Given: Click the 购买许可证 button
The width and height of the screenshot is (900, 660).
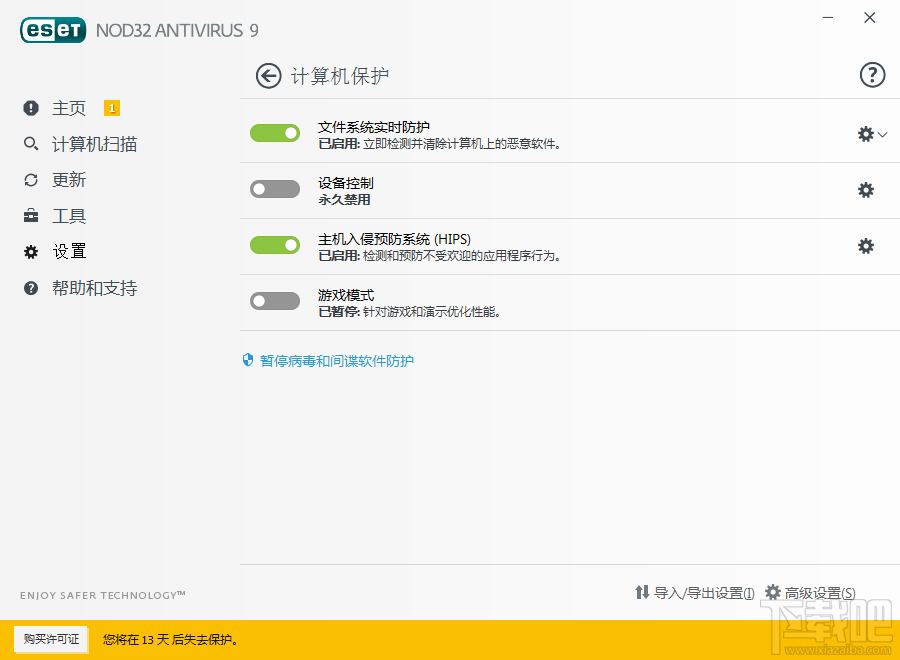Looking at the screenshot, I should click(x=50, y=639).
